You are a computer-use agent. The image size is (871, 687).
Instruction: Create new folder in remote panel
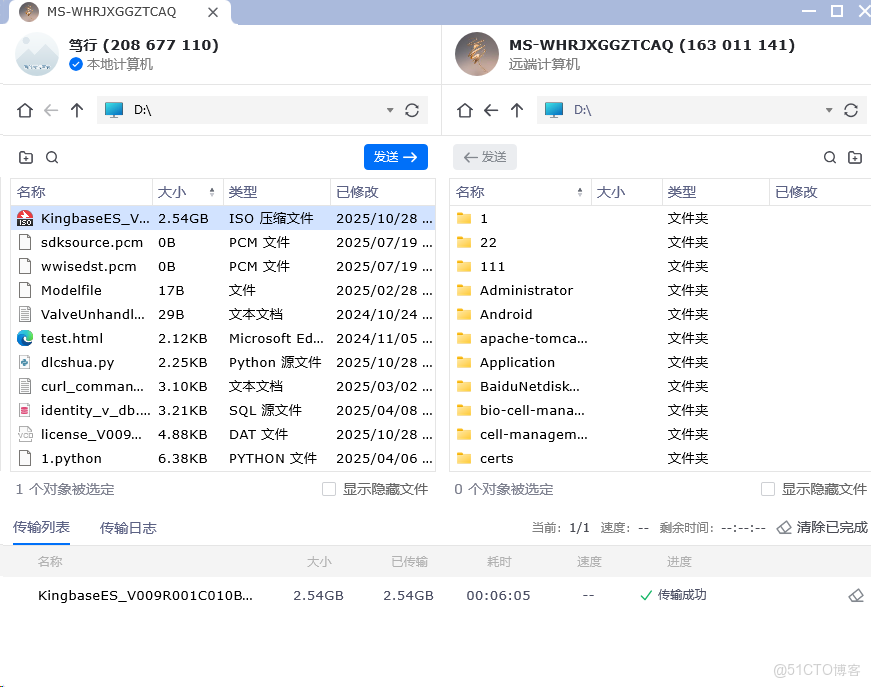click(x=855, y=157)
